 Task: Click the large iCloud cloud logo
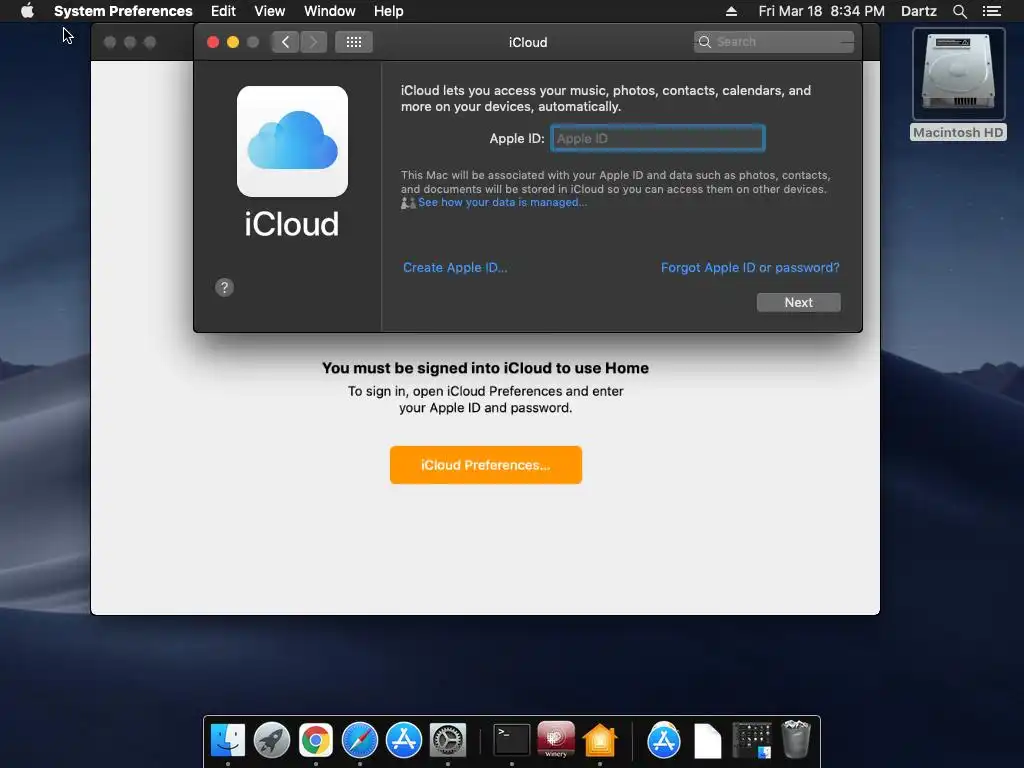click(293, 141)
